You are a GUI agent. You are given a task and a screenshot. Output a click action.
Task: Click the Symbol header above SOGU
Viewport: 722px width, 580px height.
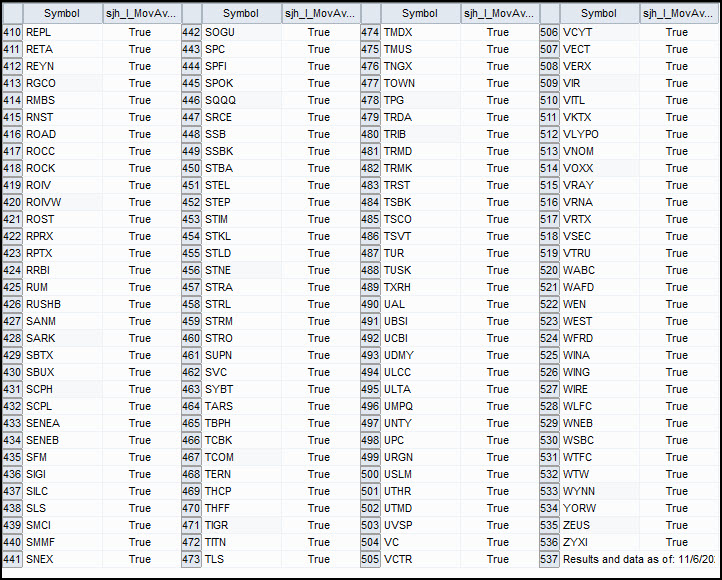(x=241, y=14)
